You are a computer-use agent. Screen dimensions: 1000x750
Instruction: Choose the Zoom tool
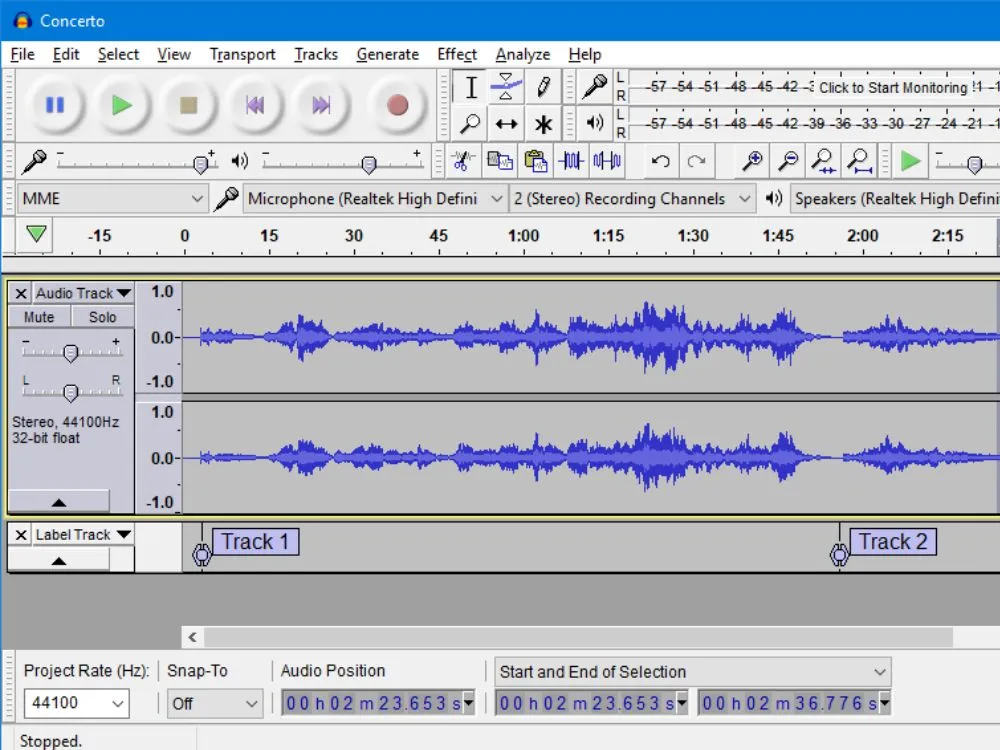[470, 124]
